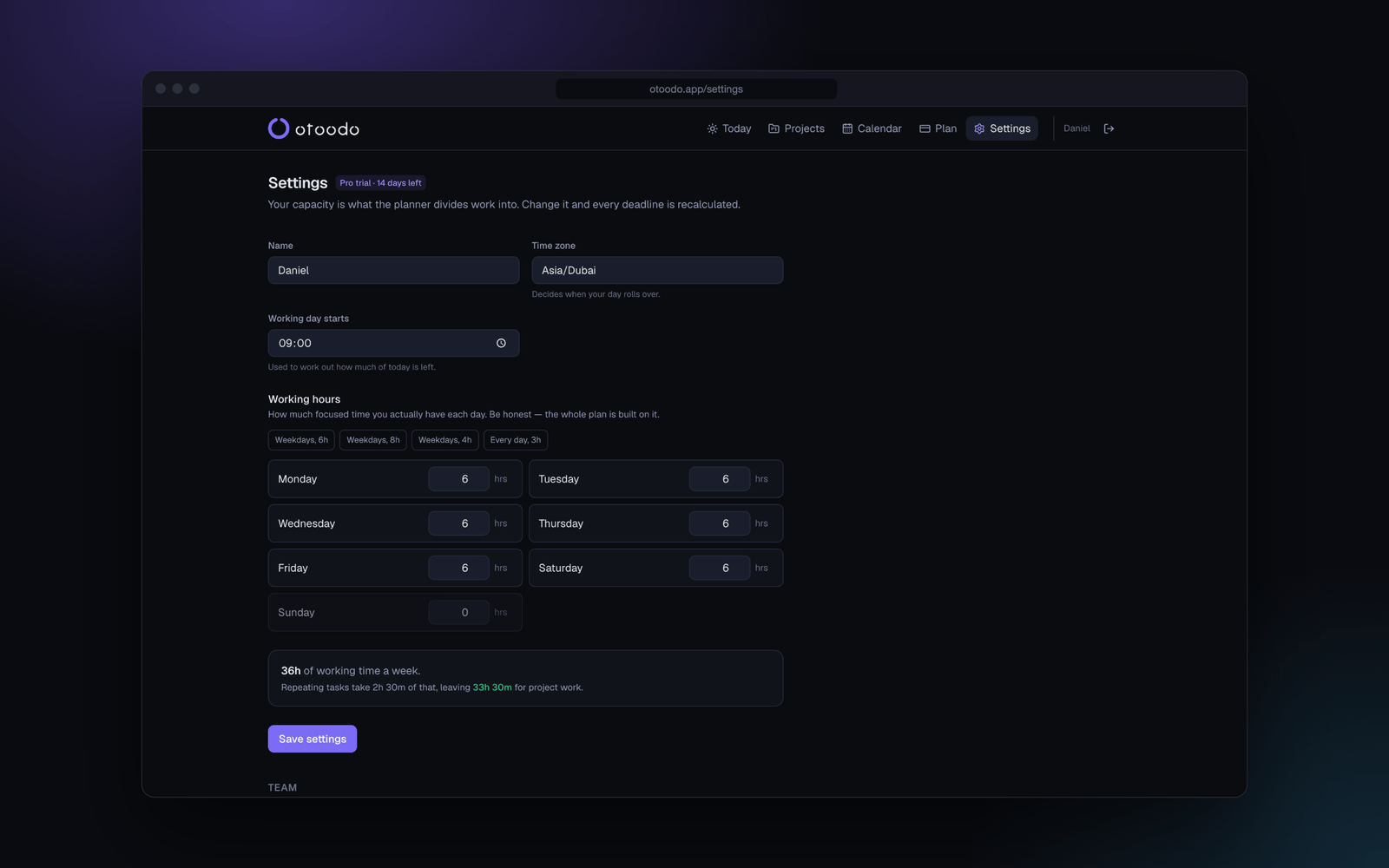Click the otoodo logo icon
Viewport: 1389px width, 868px height.
click(279, 128)
